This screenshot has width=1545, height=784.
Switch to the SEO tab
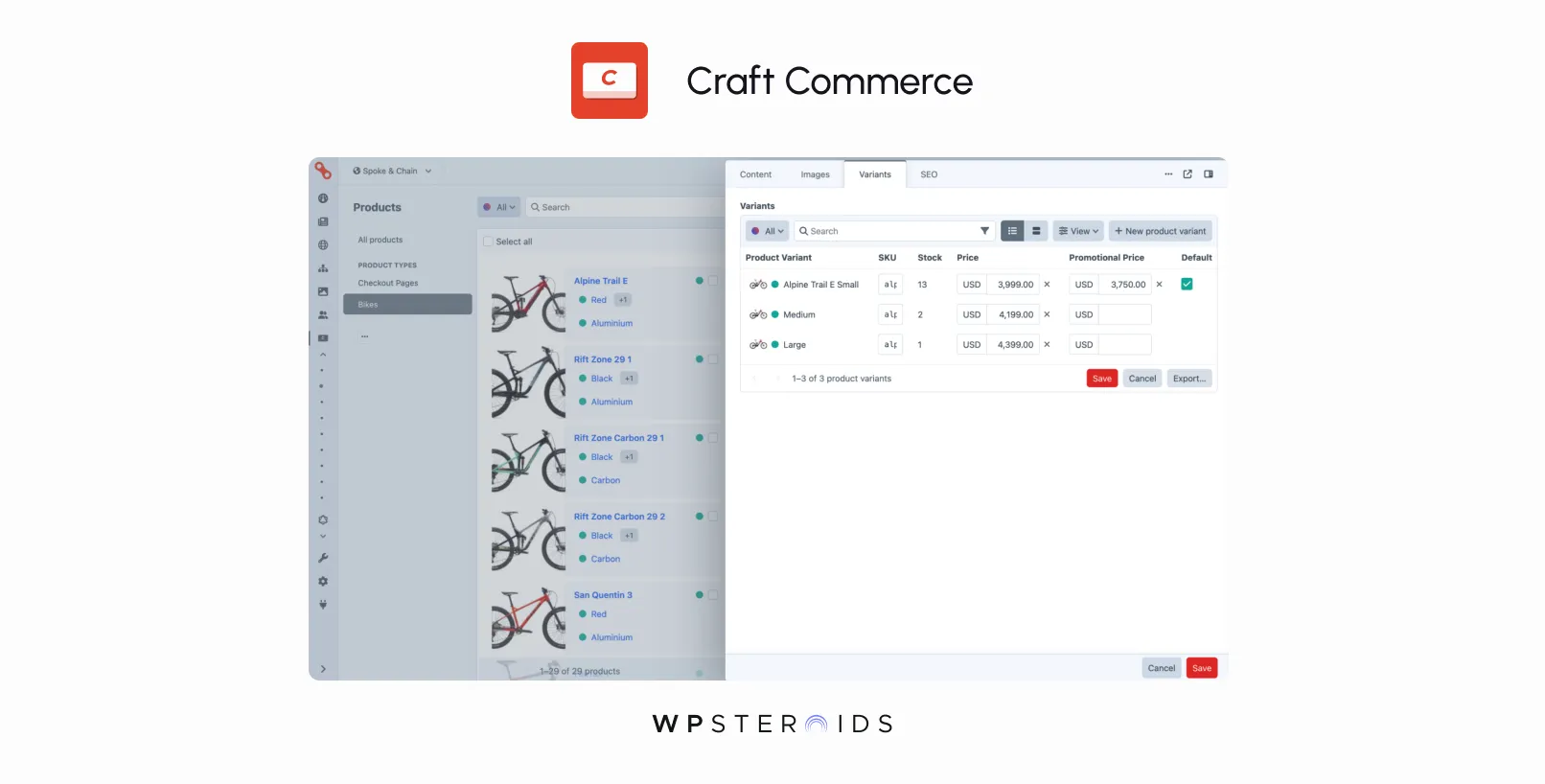929,174
